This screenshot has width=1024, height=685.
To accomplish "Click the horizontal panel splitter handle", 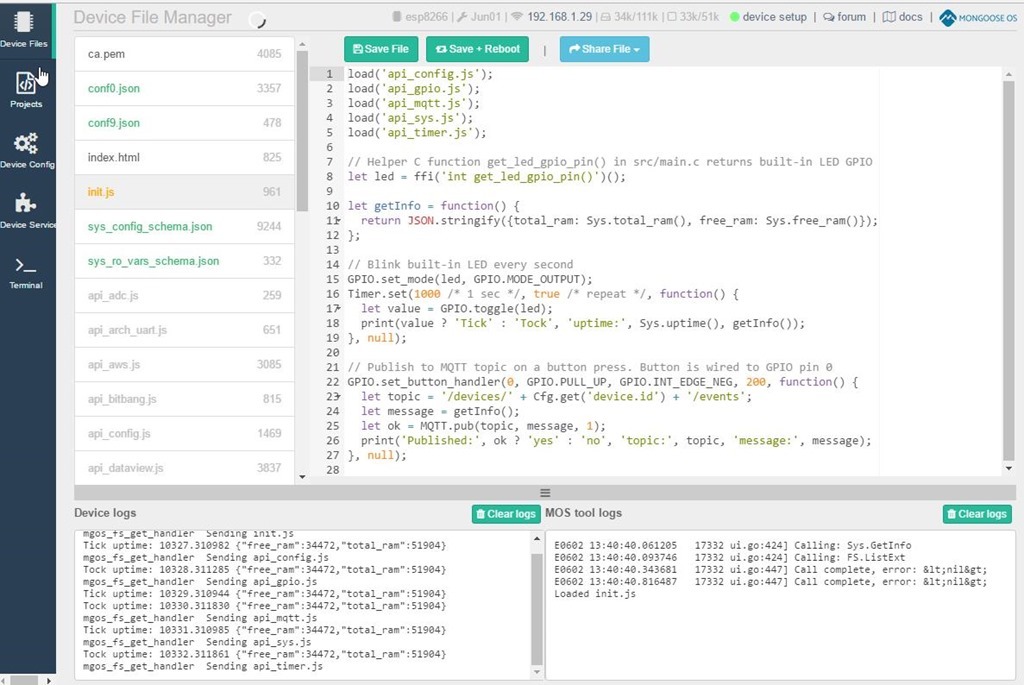I will [x=545, y=492].
